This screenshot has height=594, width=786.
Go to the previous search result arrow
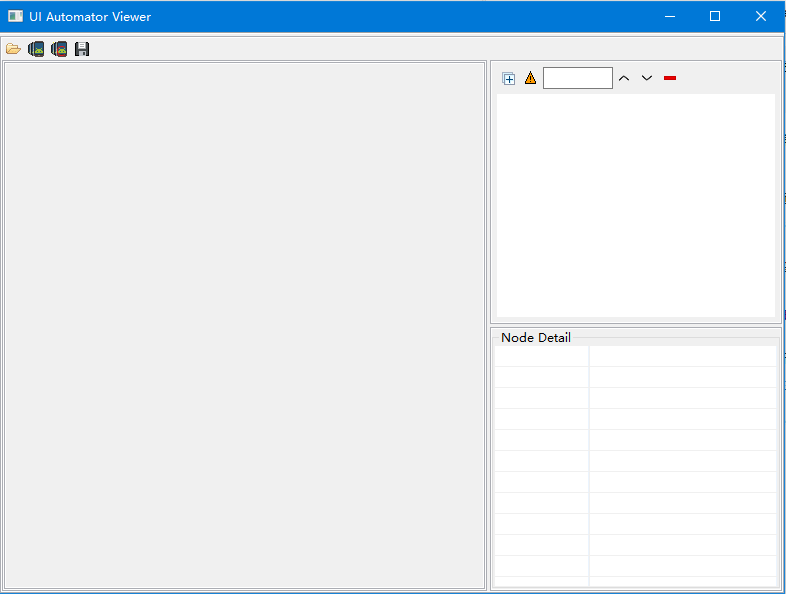tap(624, 78)
